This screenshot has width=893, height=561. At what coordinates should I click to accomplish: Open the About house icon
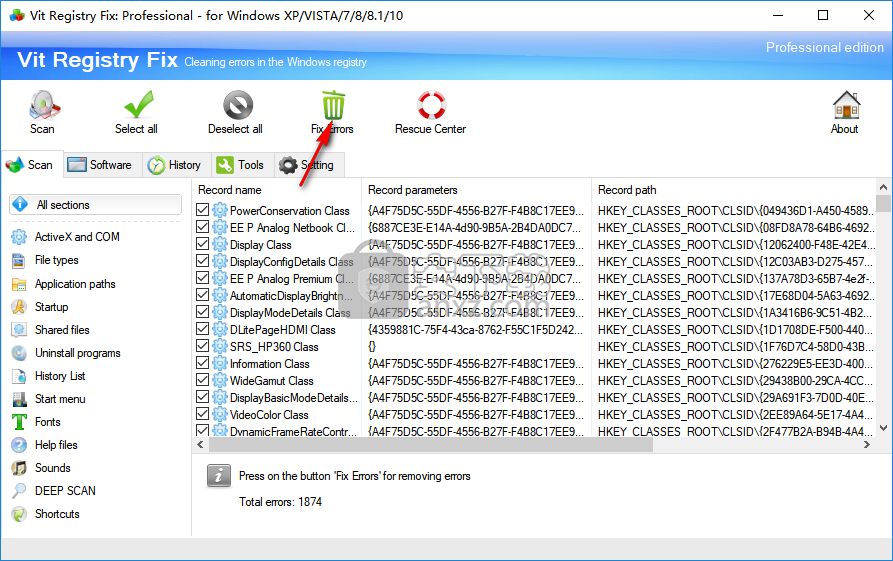[x=846, y=105]
